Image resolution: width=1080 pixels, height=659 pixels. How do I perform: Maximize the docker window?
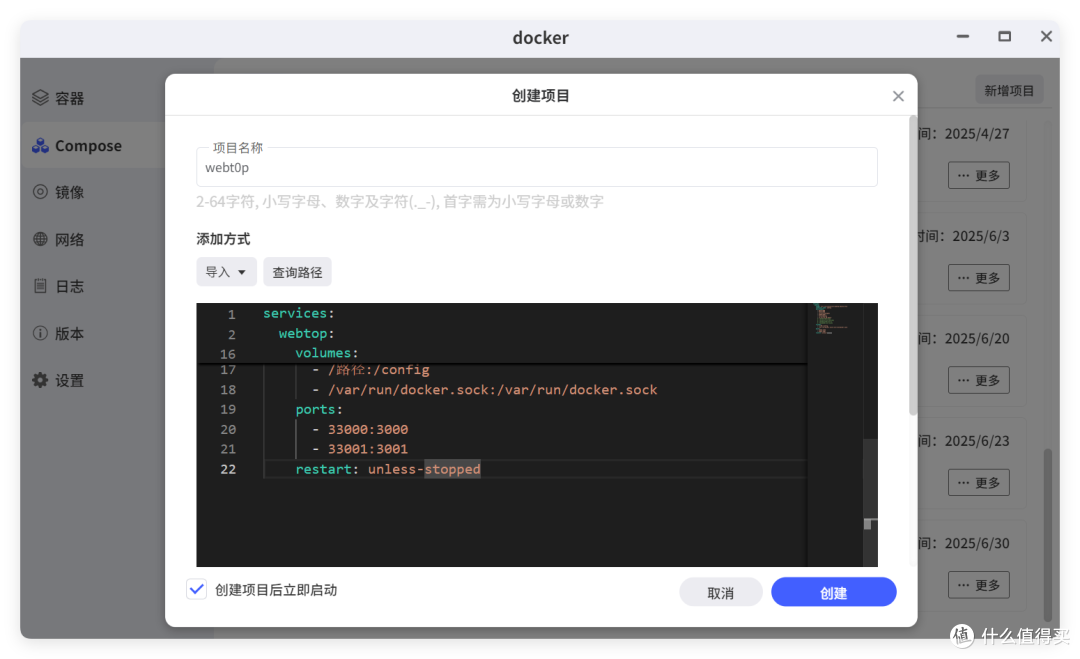click(1004, 36)
